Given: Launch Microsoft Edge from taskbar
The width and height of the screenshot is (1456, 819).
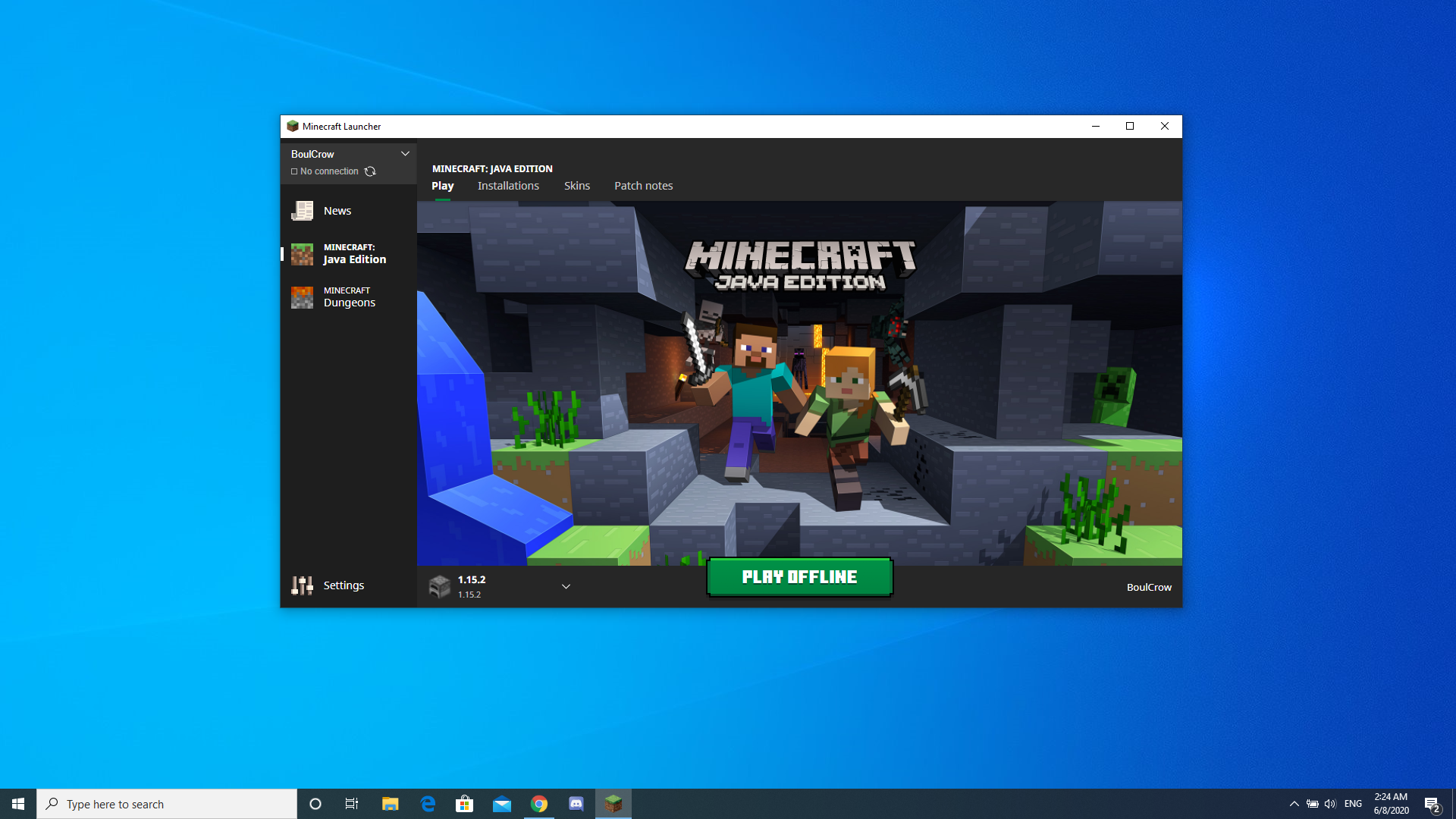Looking at the screenshot, I should (428, 804).
